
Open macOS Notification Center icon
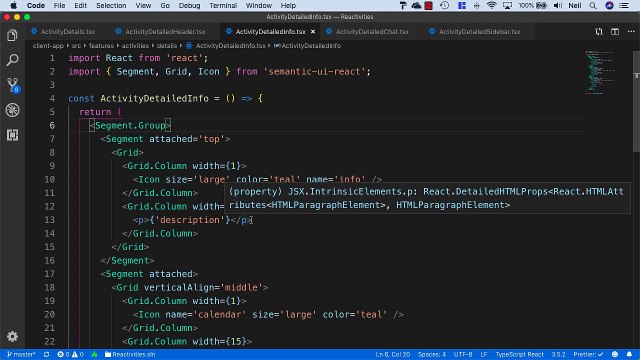(624, 5)
